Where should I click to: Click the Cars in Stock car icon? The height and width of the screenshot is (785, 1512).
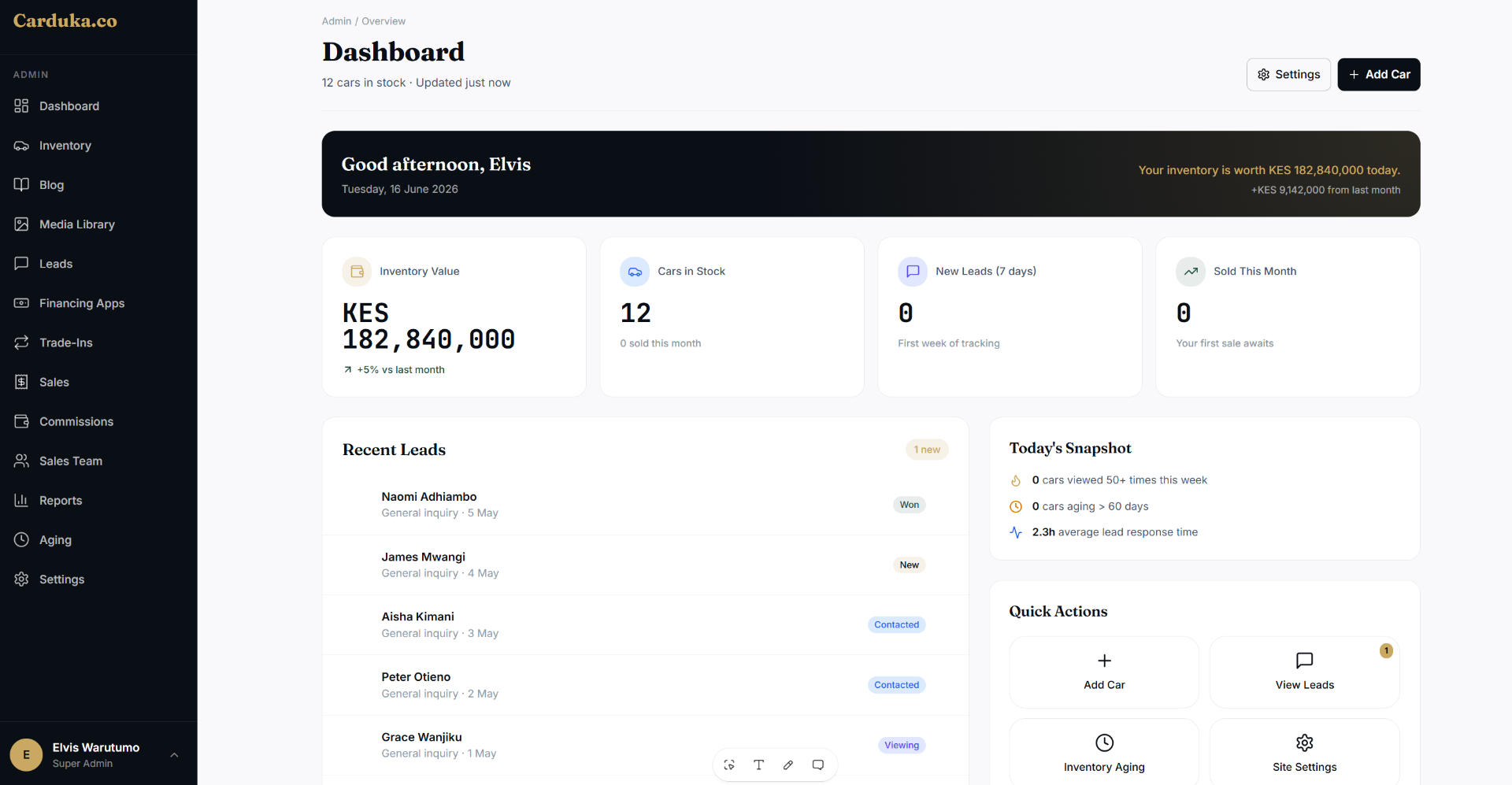pos(635,272)
